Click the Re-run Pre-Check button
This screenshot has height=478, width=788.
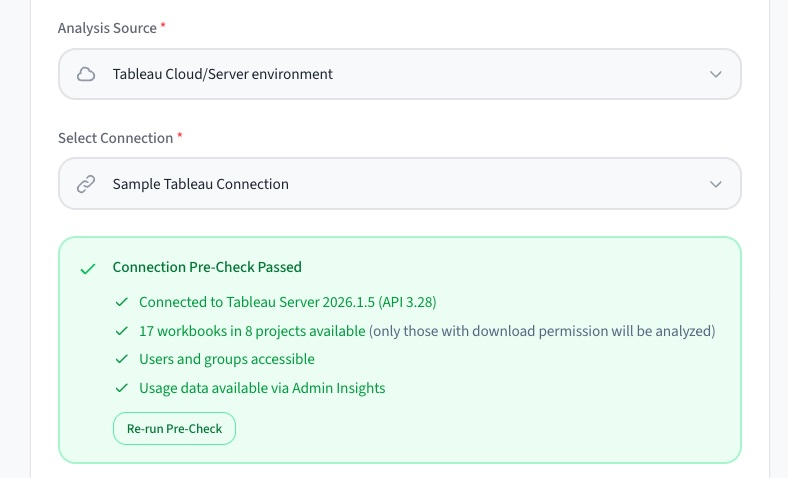coord(174,428)
